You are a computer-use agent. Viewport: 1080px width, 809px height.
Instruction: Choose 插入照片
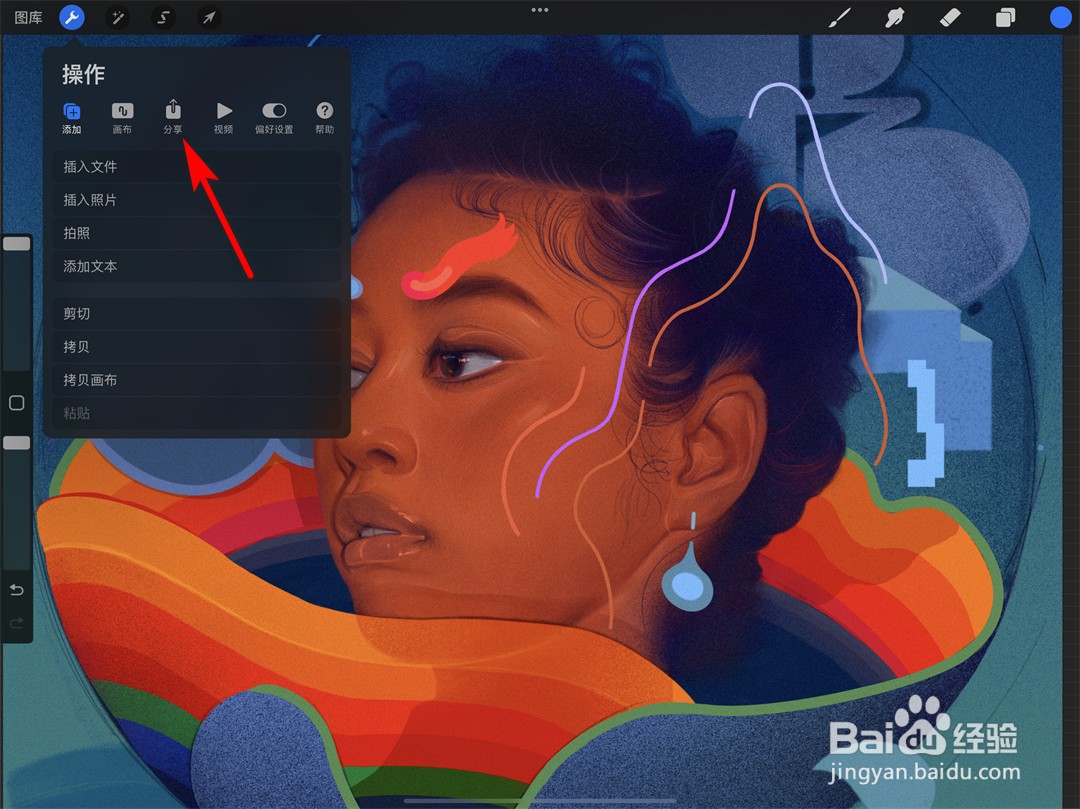pyautogui.click(x=197, y=200)
